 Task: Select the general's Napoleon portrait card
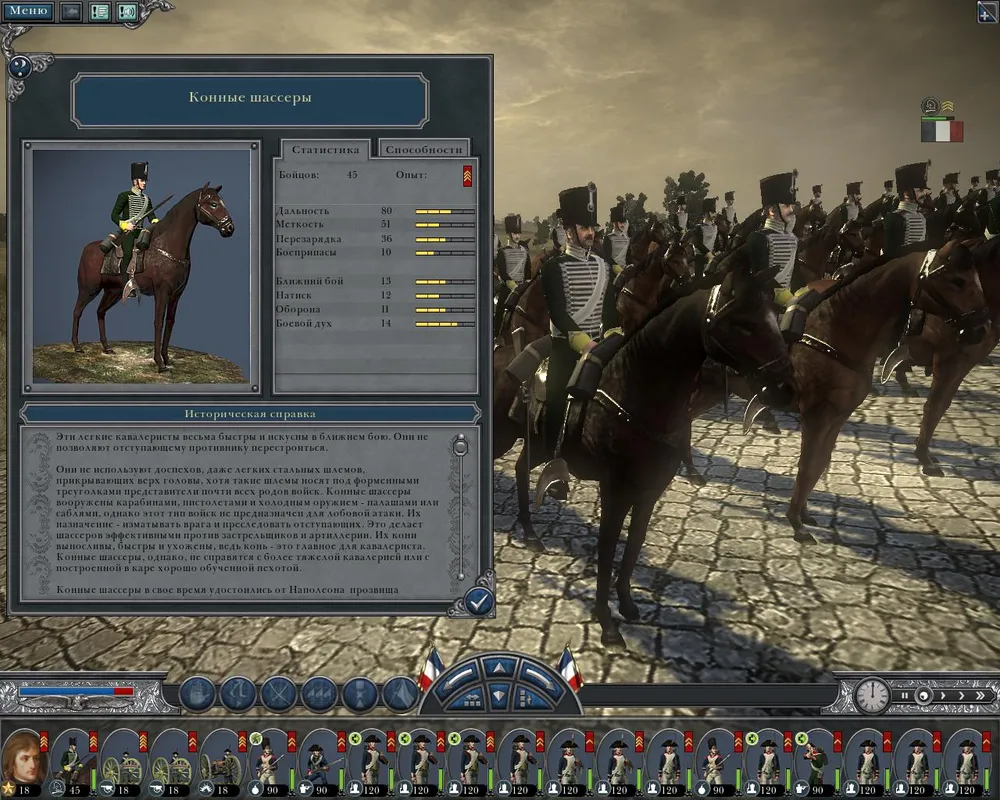(x=25, y=764)
